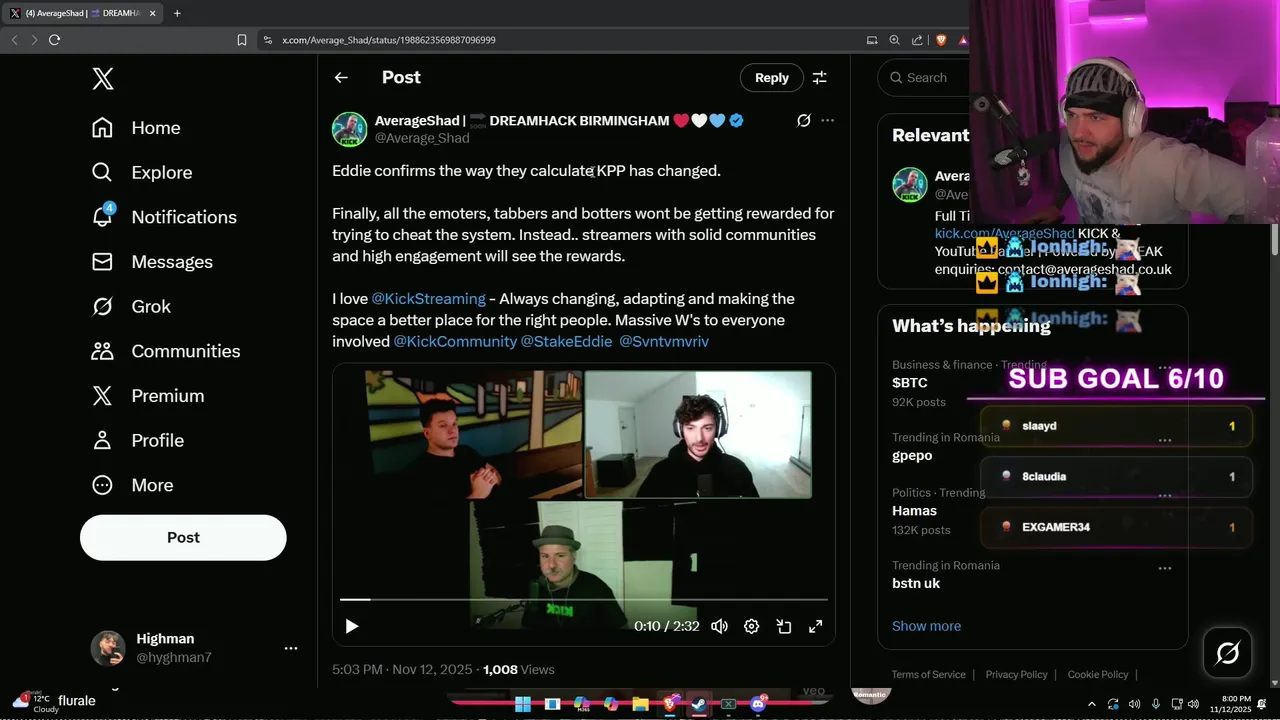Click the Grok explain icon on post
The width and height of the screenshot is (1280, 720).
[x=803, y=120]
